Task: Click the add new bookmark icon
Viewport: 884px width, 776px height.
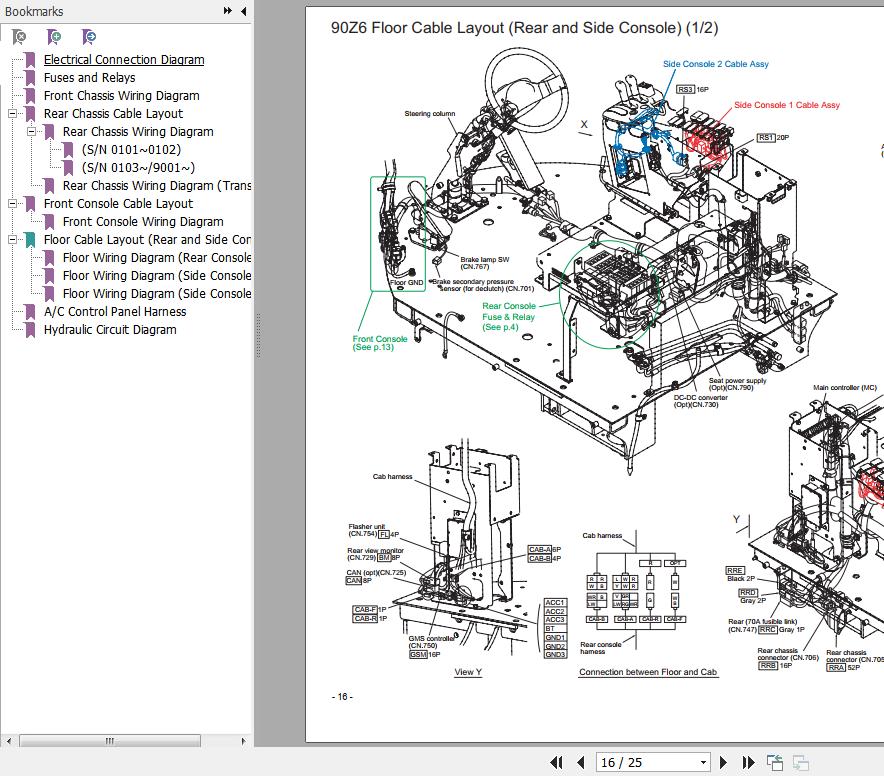Action: pos(55,37)
